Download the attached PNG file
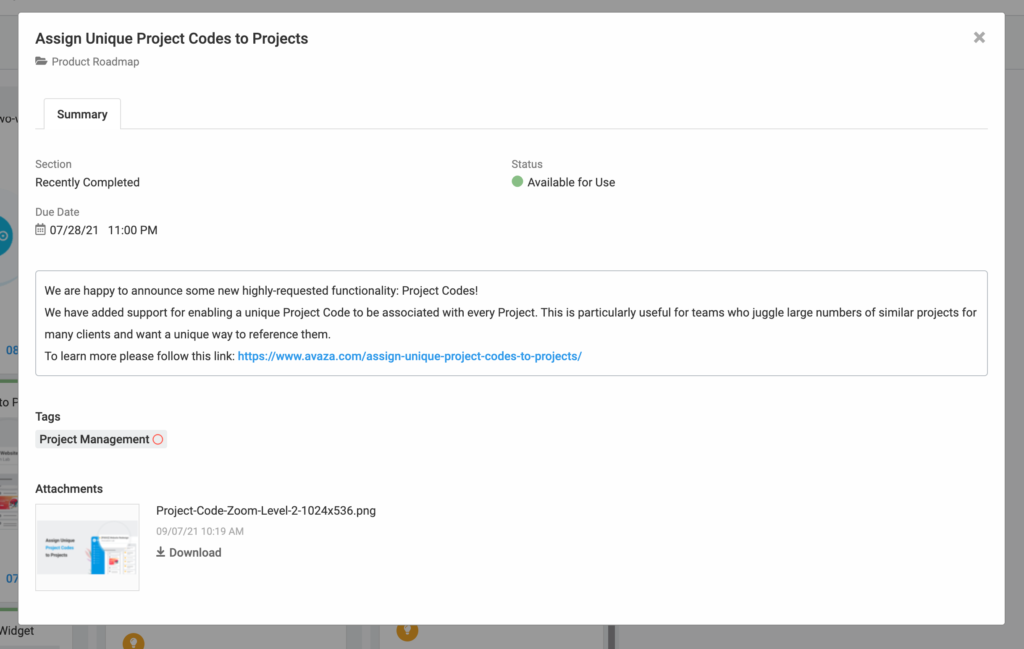1024x649 pixels. tap(195, 553)
